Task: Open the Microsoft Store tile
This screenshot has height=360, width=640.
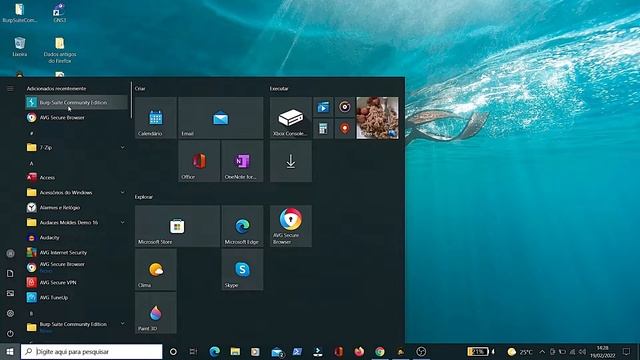Action: (177, 226)
